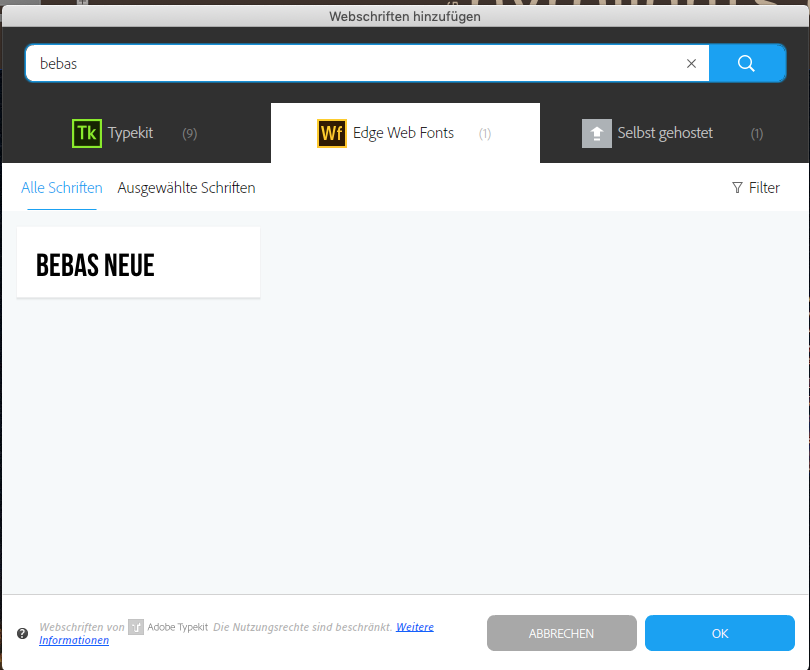Clear the search field with the X
The width and height of the screenshot is (810, 670).
point(691,64)
